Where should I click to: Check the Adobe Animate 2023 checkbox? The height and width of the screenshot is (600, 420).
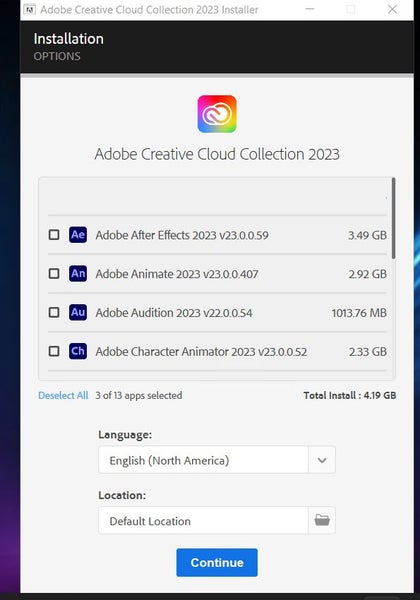(x=54, y=274)
